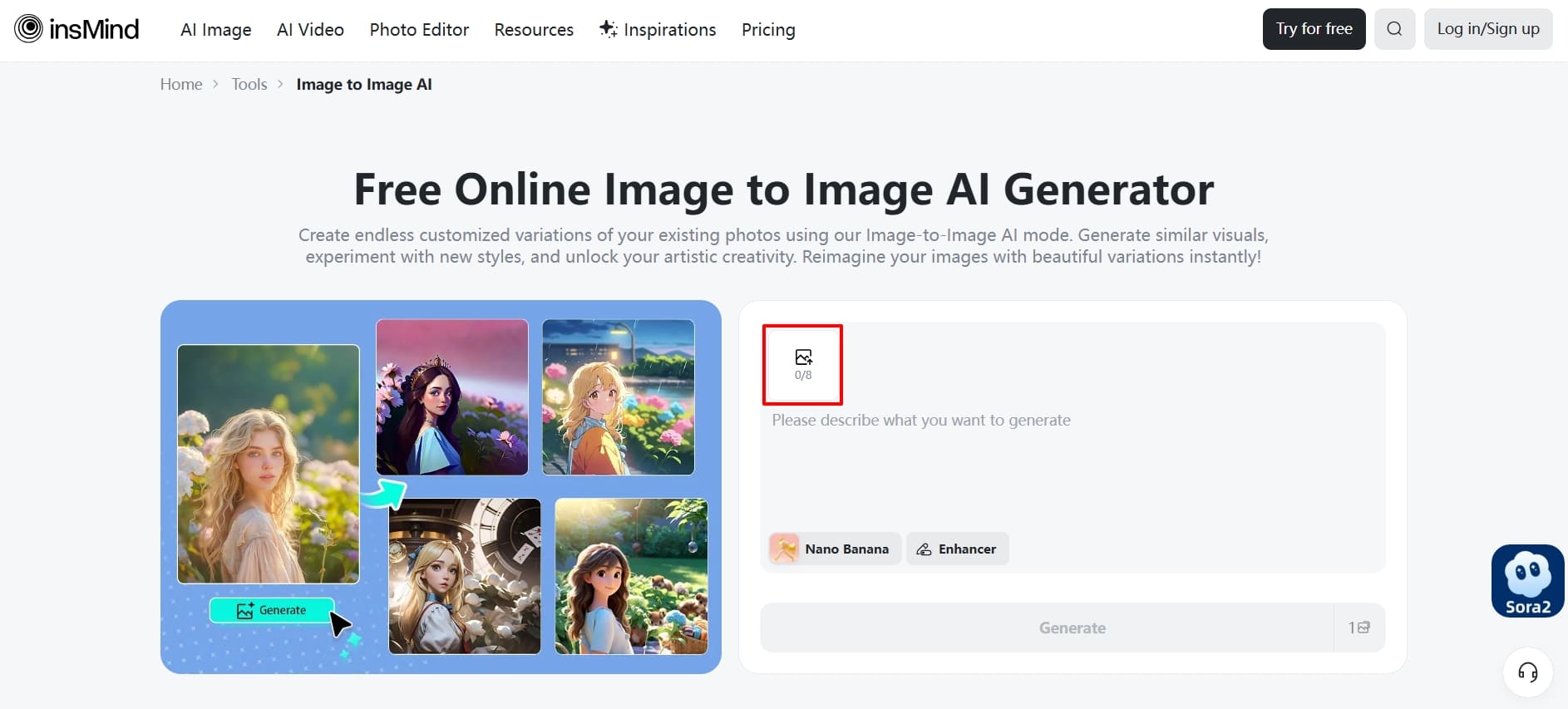
Task: Expand the AI Video menu
Action: click(x=310, y=30)
